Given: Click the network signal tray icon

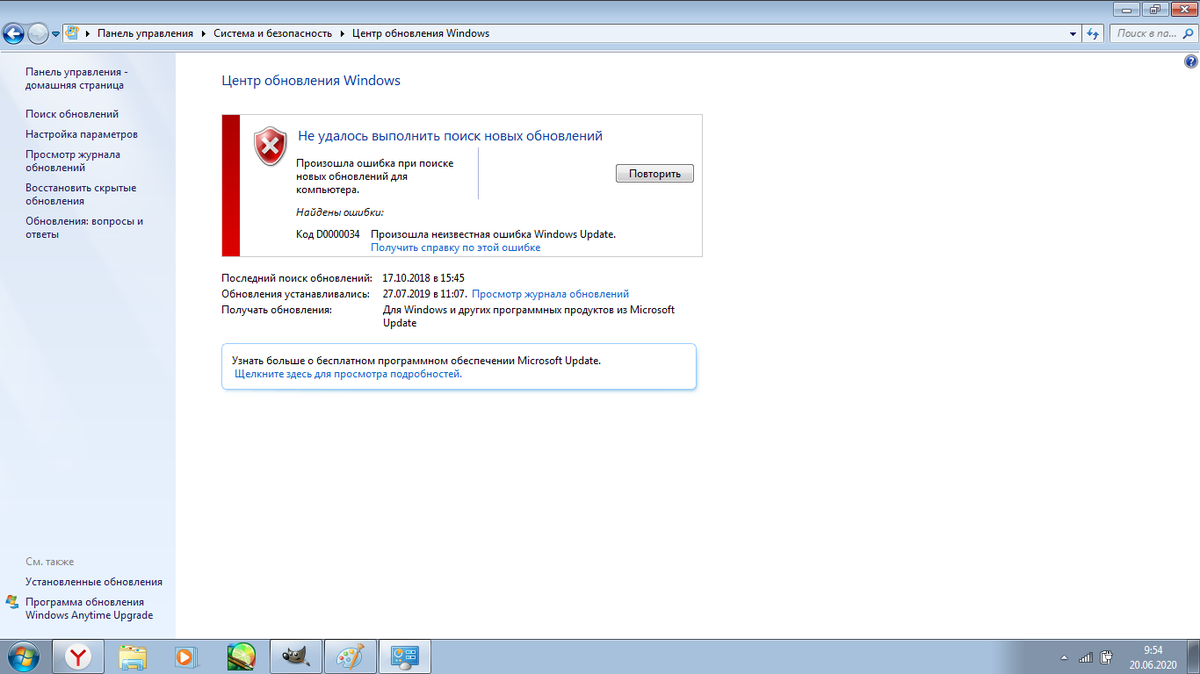Looking at the screenshot, I should (1086, 658).
